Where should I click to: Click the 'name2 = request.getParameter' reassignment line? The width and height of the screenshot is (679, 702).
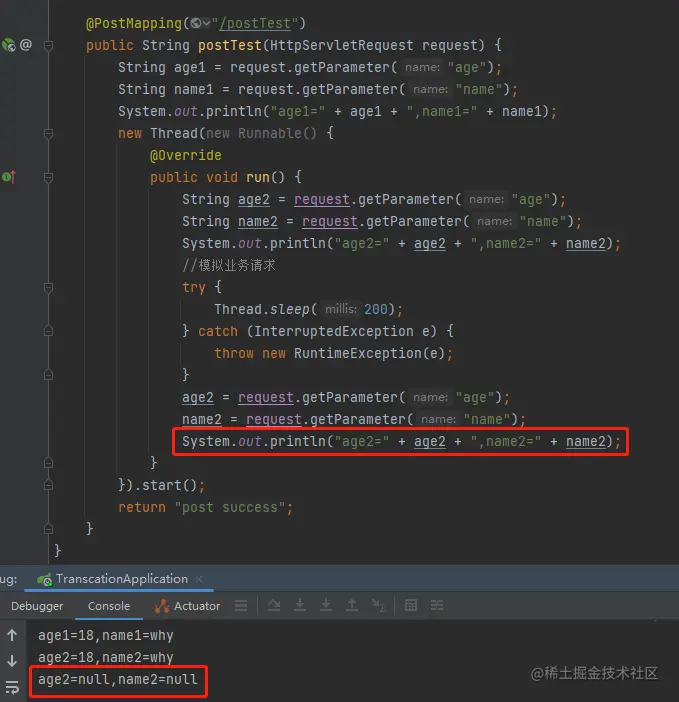click(x=354, y=419)
